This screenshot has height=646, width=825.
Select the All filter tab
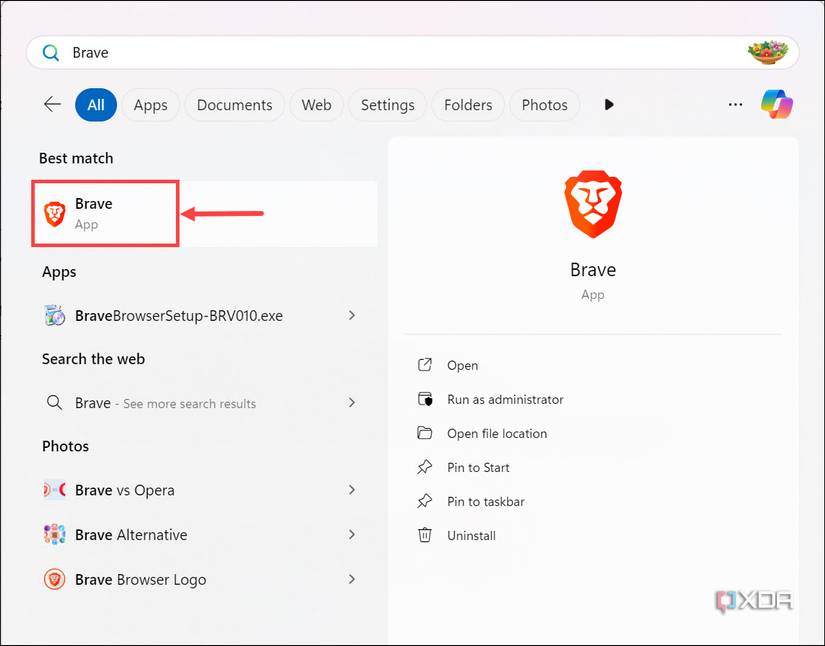[x=96, y=105]
